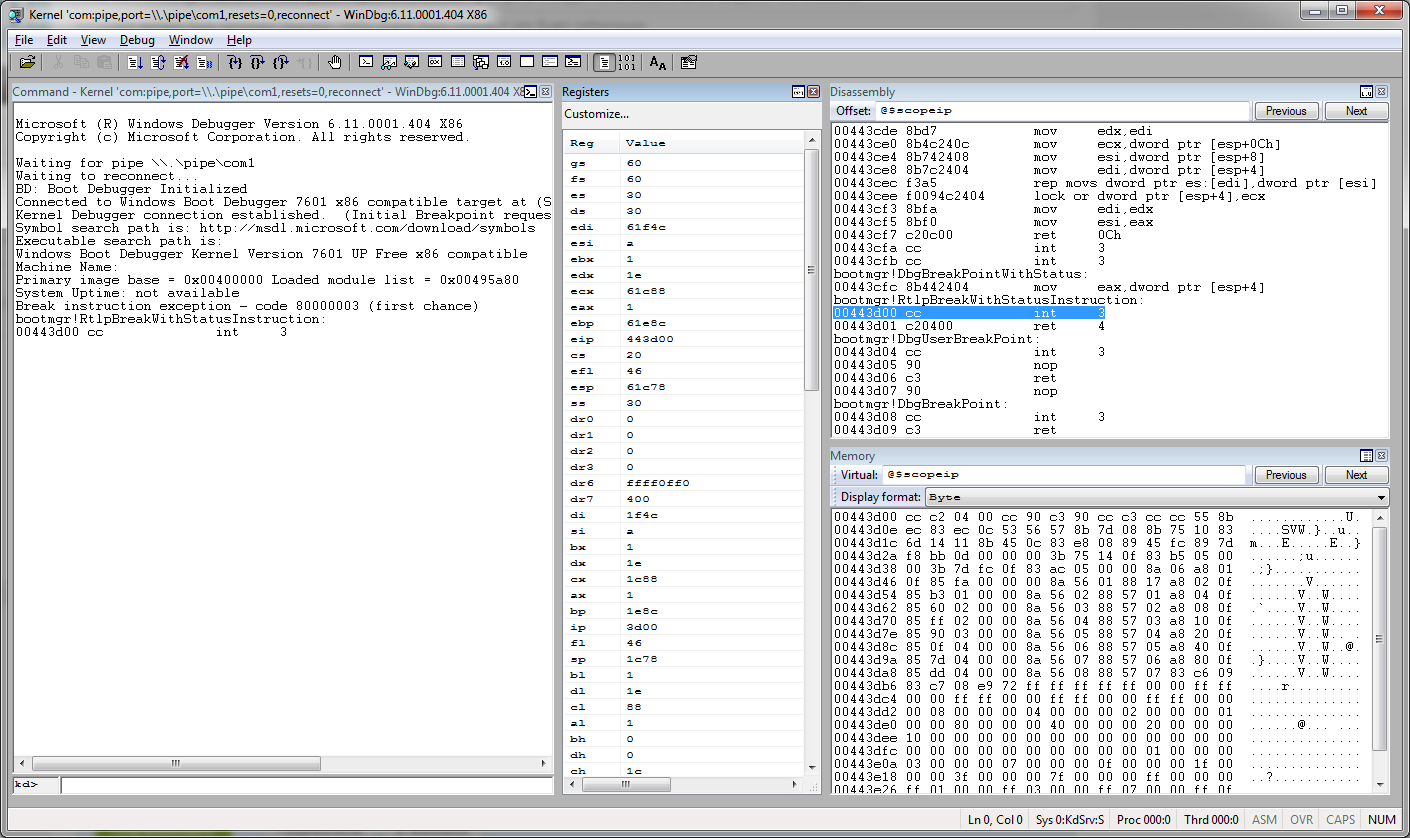Click the esp register value 61c78

pyautogui.click(x=645, y=387)
